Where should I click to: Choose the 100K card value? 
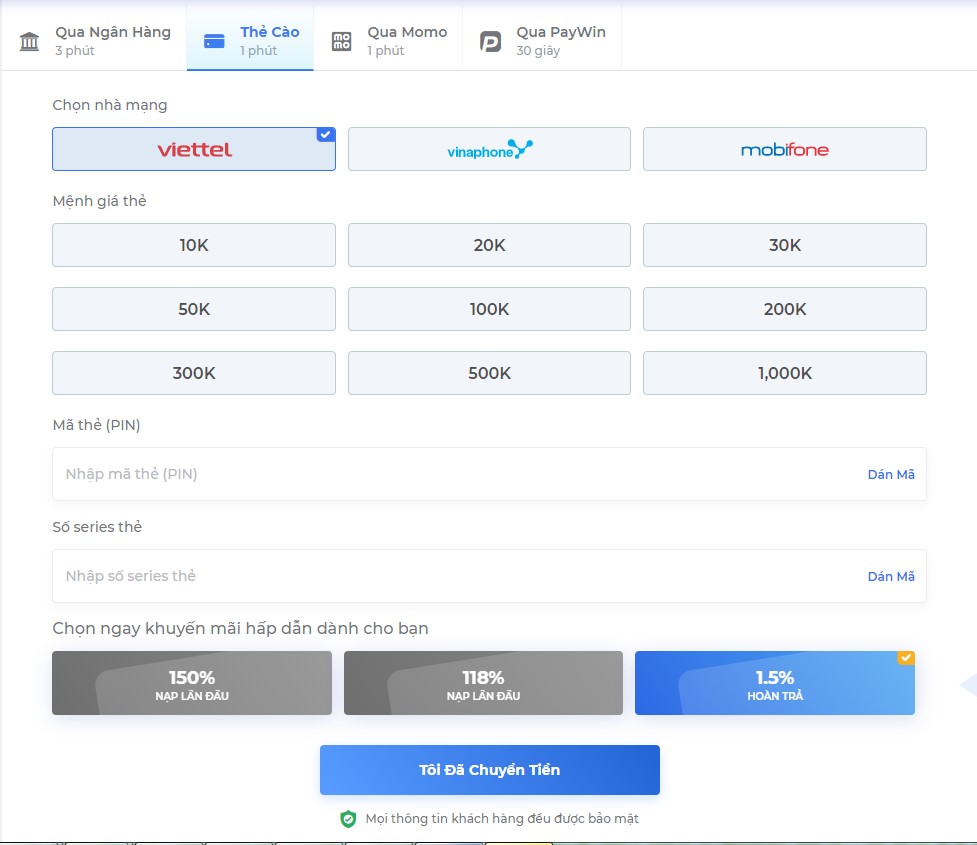[x=489, y=309]
